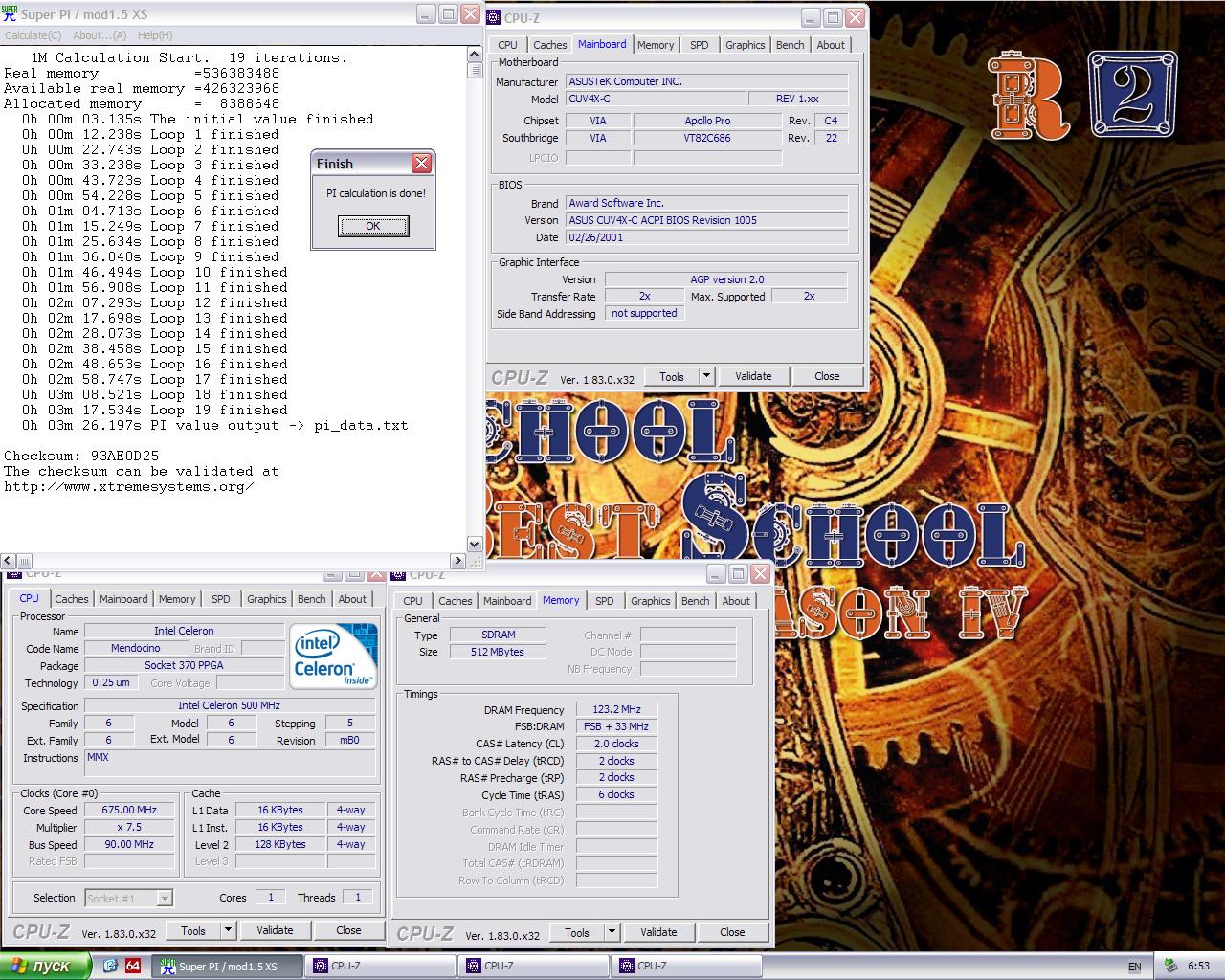The width and height of the screenshot is (1225, 980).
Task: Click Close in the CPU-Z SDRAM timings window
Action: (x=732, y=933)
